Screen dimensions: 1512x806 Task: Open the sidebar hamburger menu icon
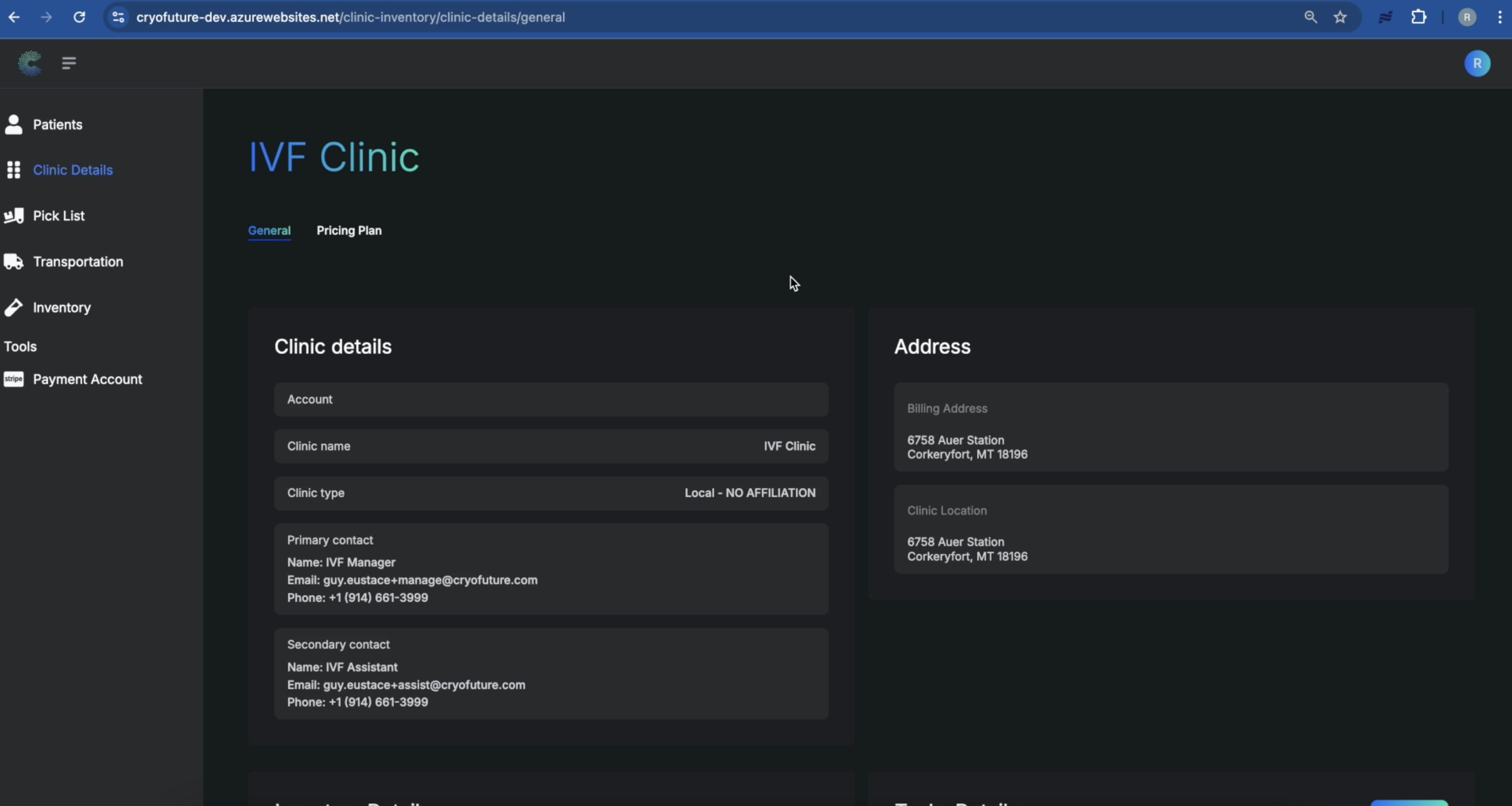(x=69, y=64)
